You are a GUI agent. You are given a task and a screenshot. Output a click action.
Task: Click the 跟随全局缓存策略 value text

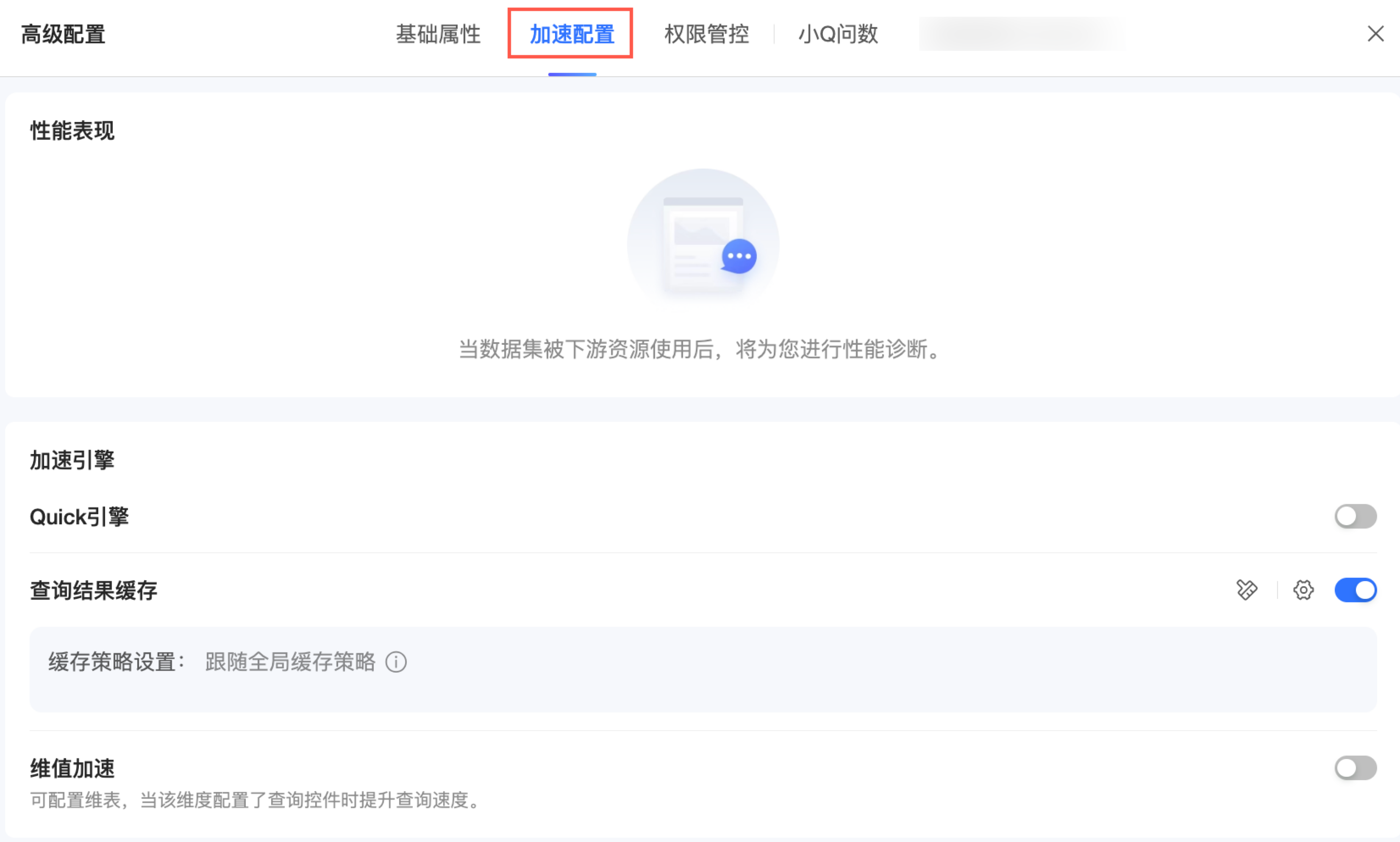click(x=290, y=662)
